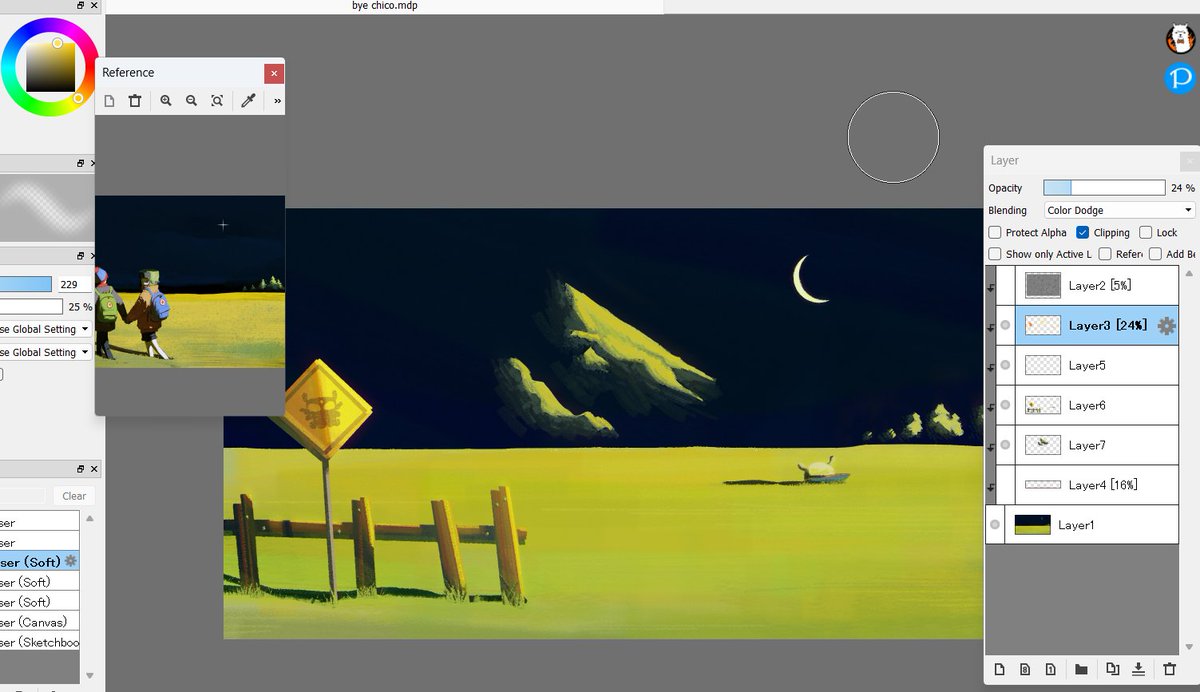Close the Reference window

tap(274, 73)
